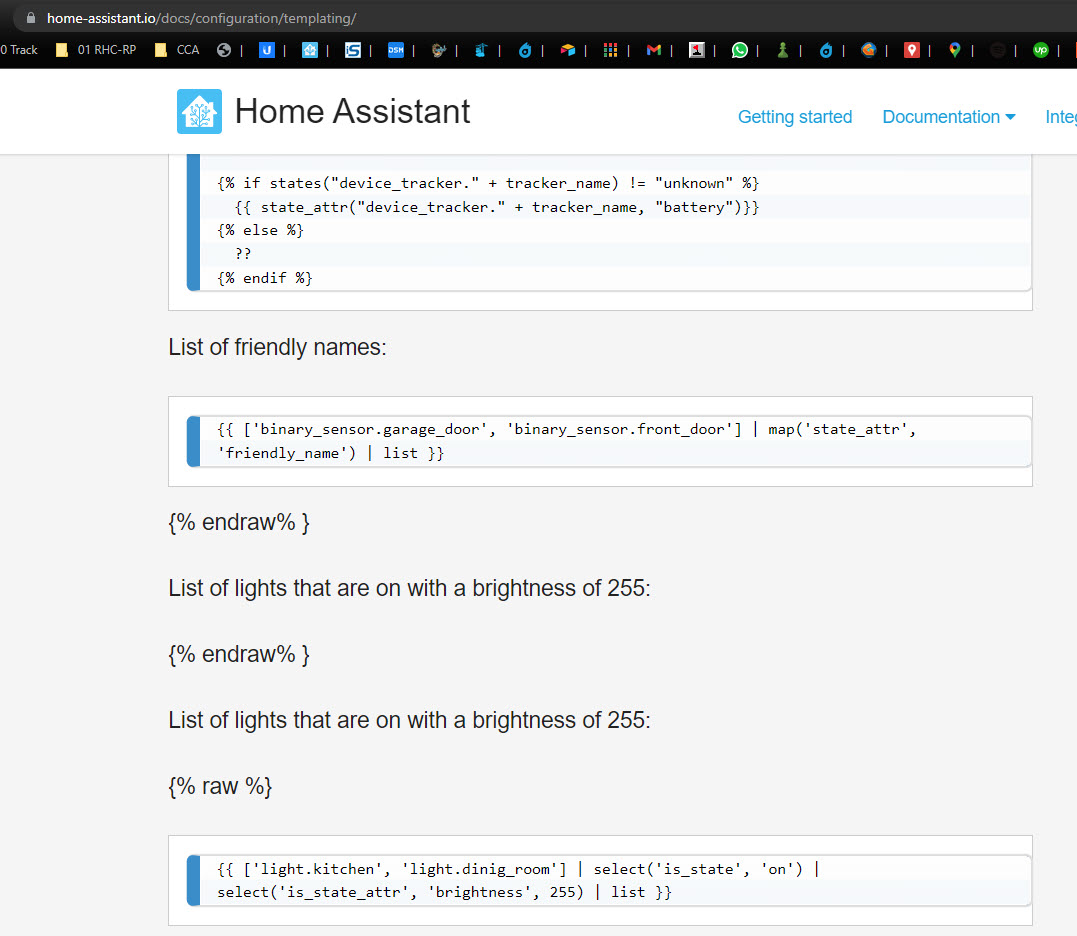Image resolution: width=1077 pixels, height=936 pixels.
Task: Click the '{% endif %}' code line
Action: 264,278
